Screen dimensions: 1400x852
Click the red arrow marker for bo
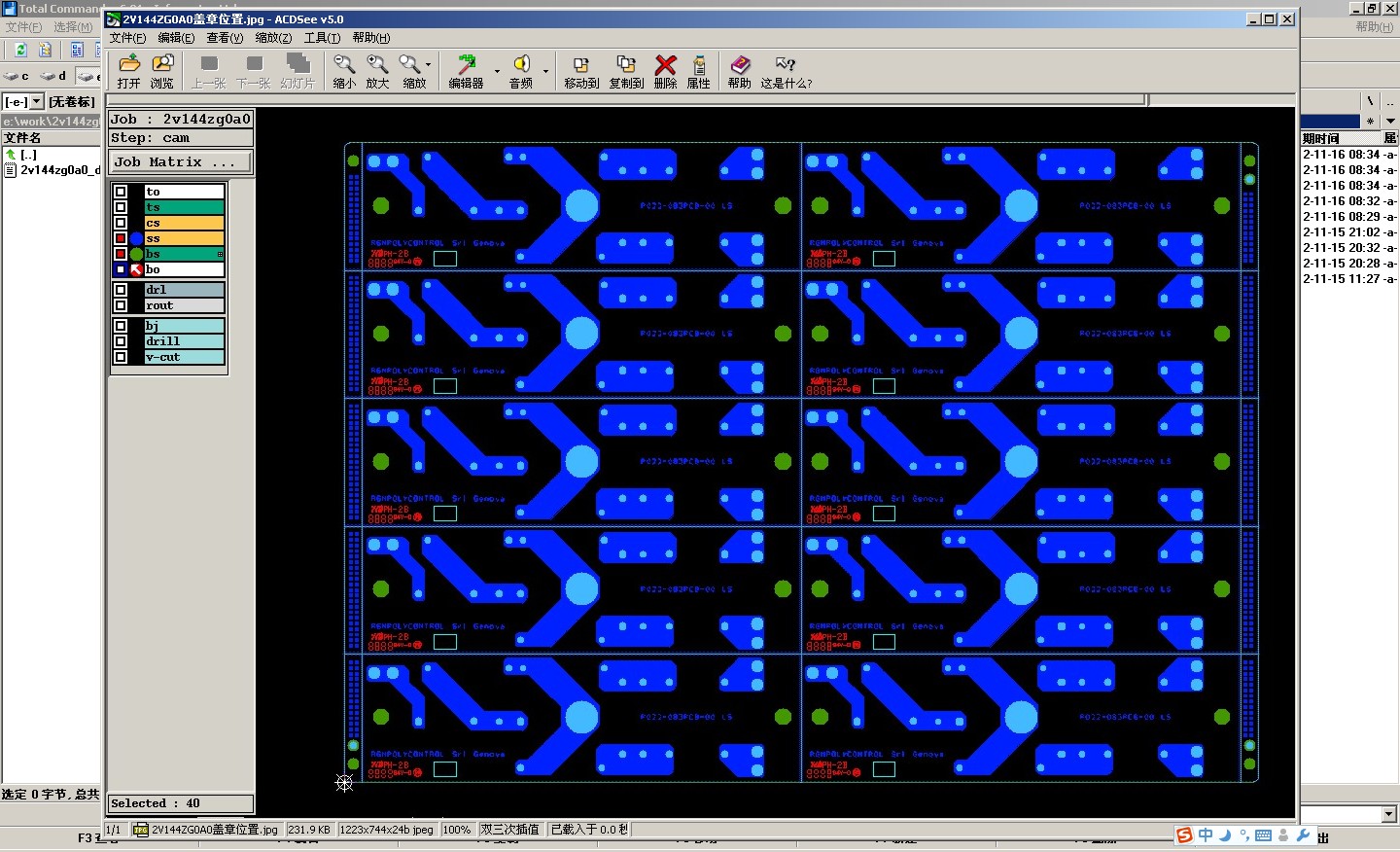pyautogui.click(x=136, y=269)
